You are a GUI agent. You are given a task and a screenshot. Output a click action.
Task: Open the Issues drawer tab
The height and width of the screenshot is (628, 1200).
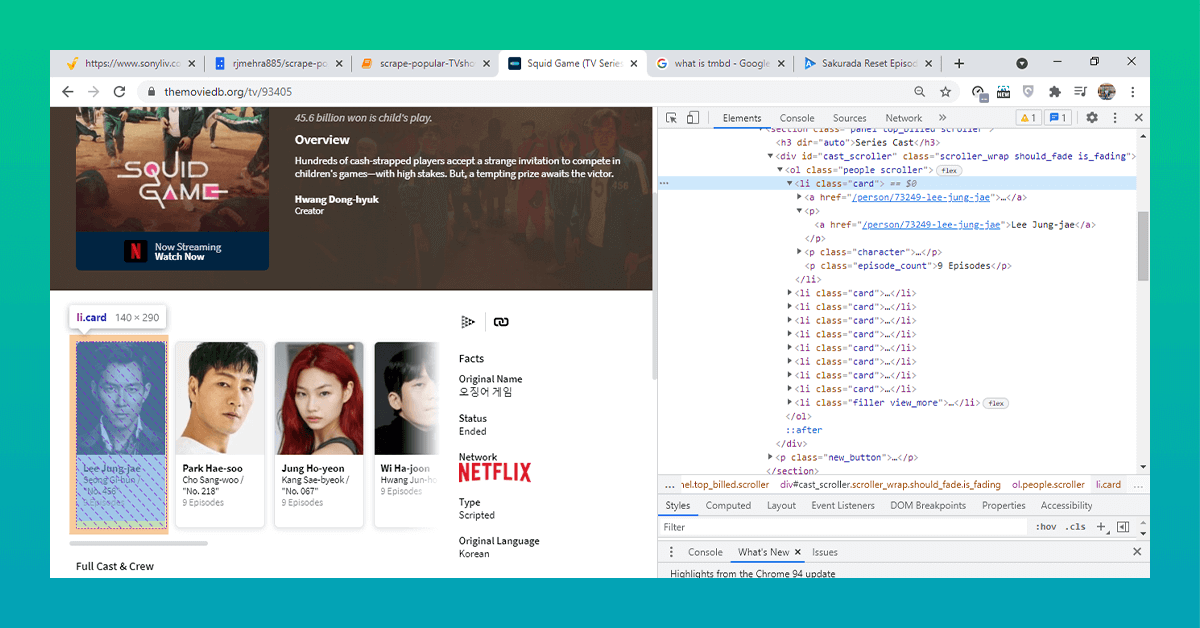coord(825,552)
